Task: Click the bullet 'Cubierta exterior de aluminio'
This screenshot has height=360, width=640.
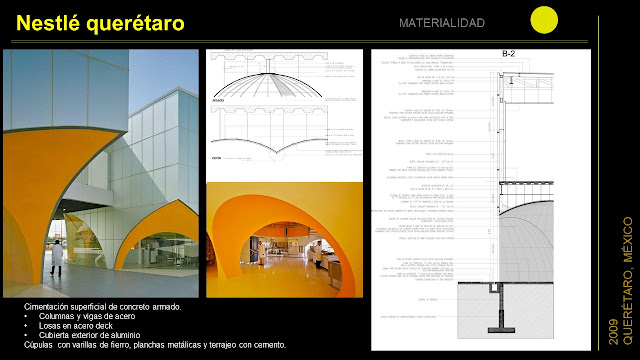Action: tap(89, 335)
